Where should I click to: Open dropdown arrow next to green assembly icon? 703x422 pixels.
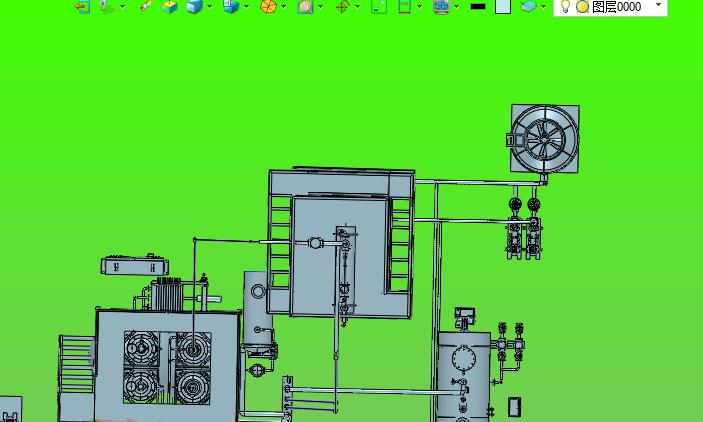(122, 6)
